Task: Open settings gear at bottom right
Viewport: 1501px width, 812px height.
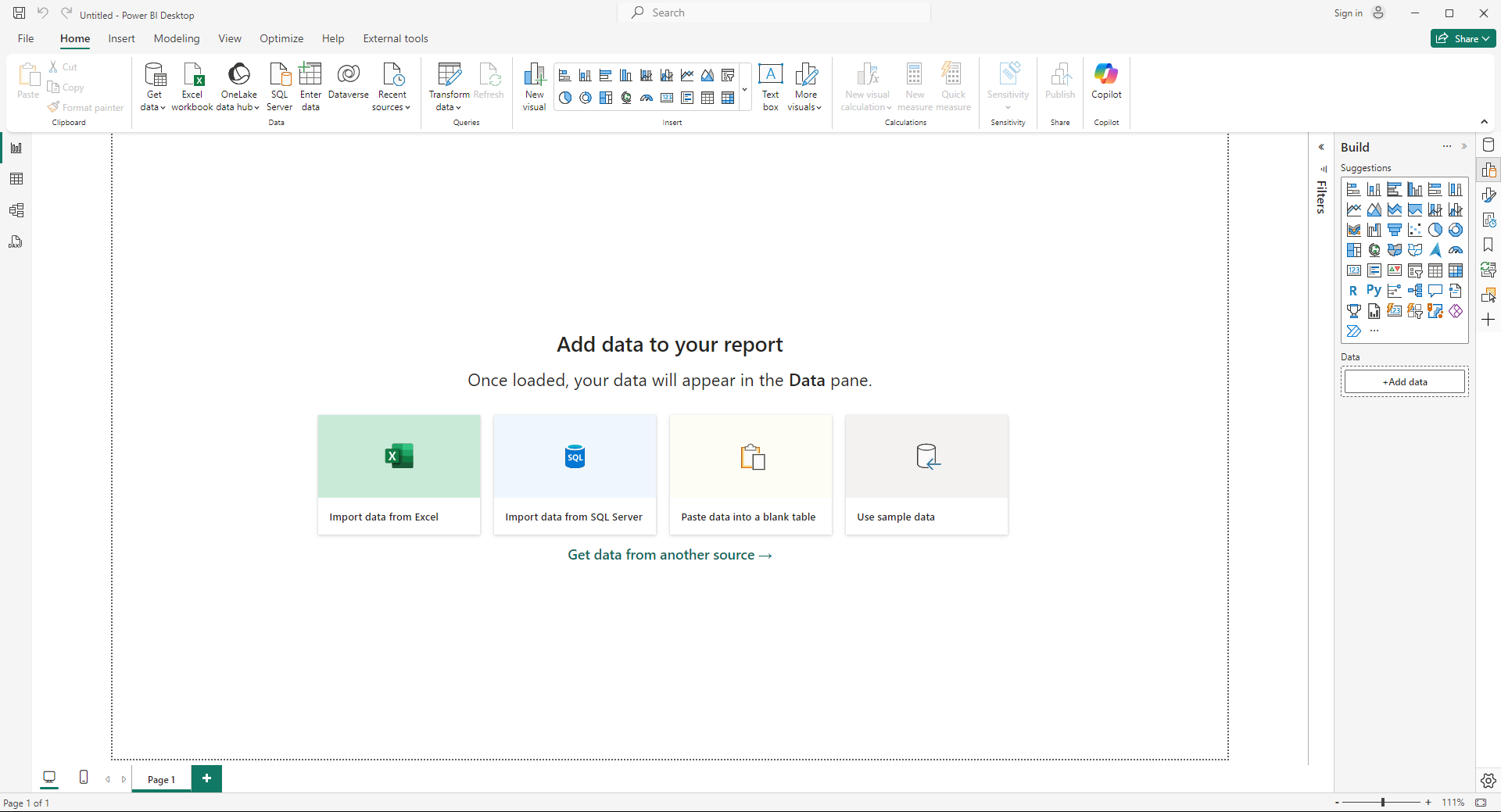Action: coord(1488,781)
